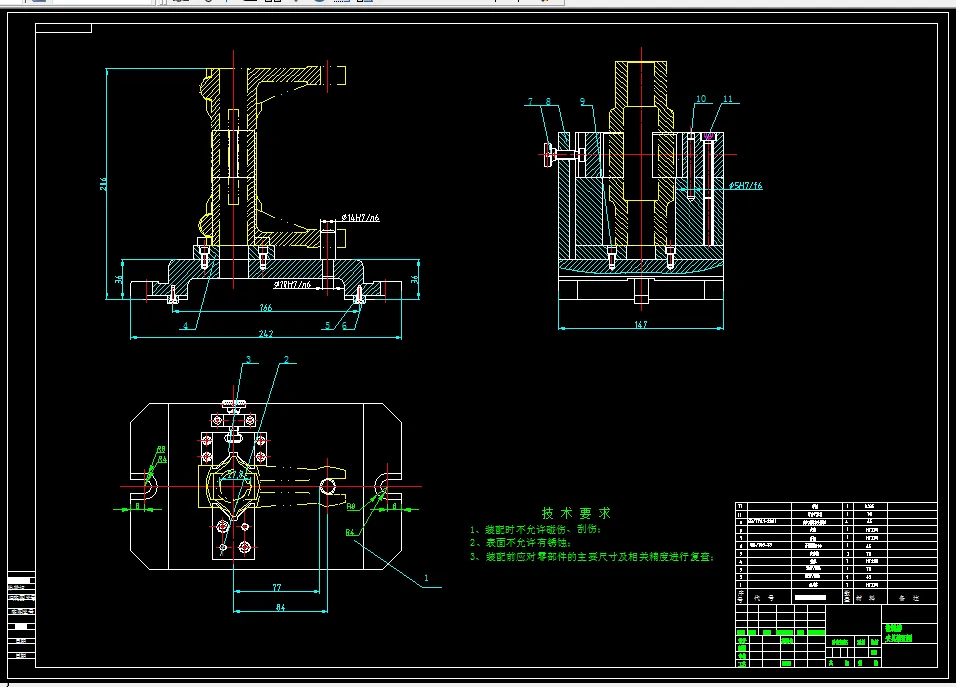Select the ø14H7/n6 fit annotation
The width and height of the screenshot is (956, 687).
tap(360, 218)
